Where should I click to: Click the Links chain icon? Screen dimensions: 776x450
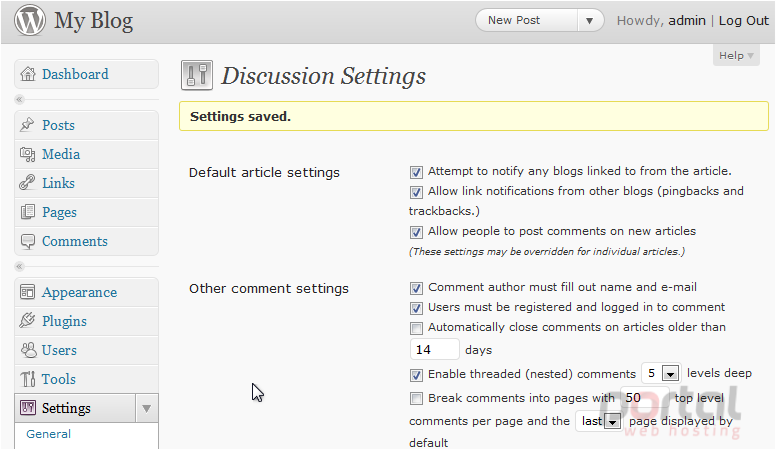27,183
